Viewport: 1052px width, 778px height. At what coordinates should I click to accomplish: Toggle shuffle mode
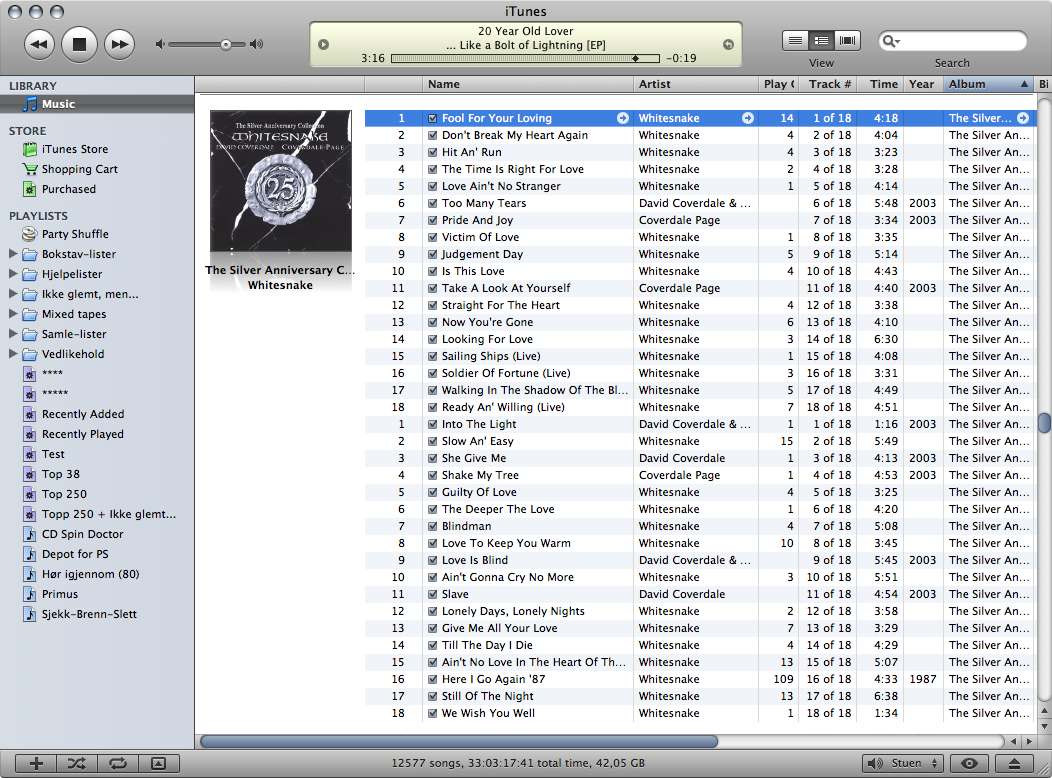click(x=76, y=763)
